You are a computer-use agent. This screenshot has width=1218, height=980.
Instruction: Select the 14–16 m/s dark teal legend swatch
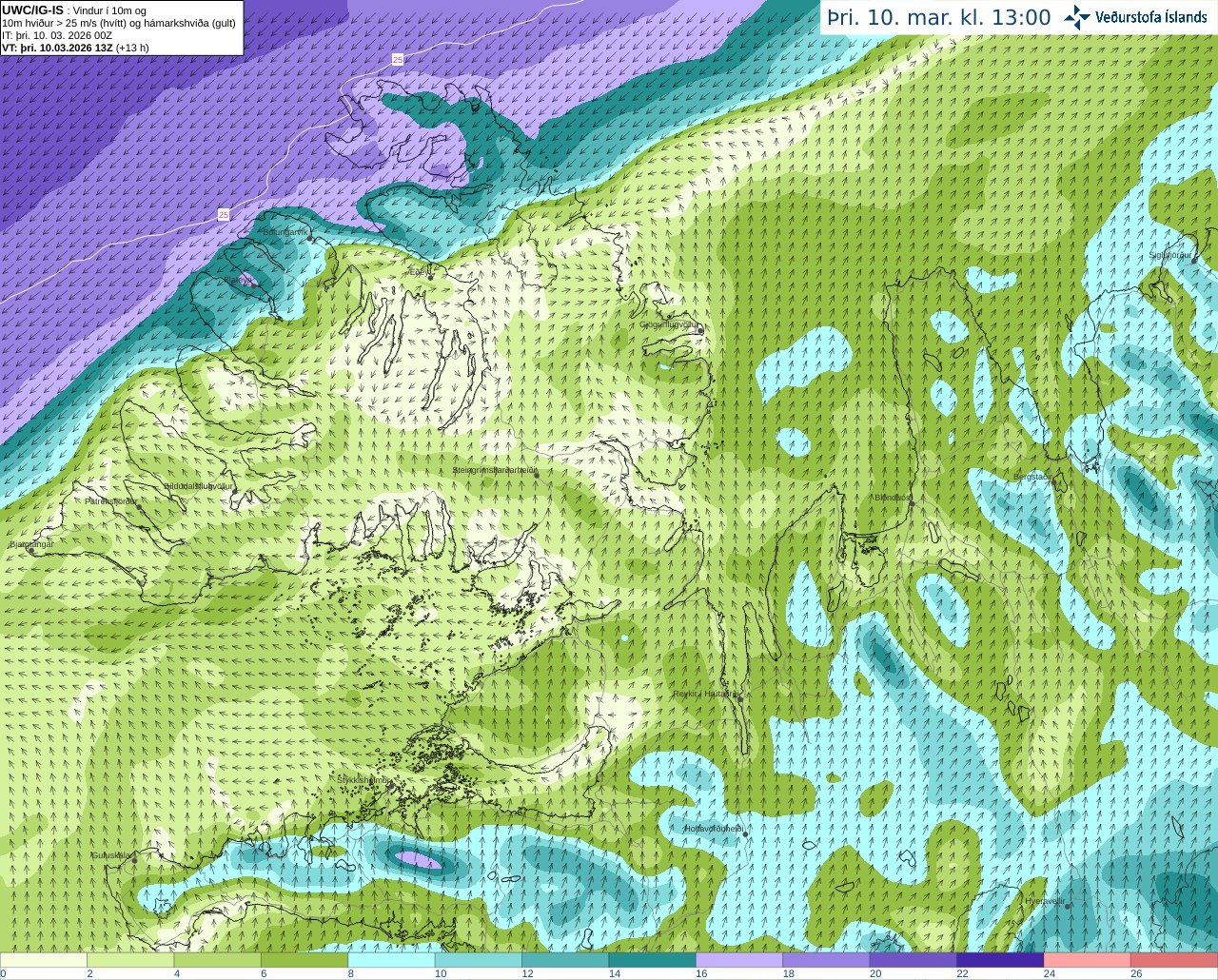point(653,960)
